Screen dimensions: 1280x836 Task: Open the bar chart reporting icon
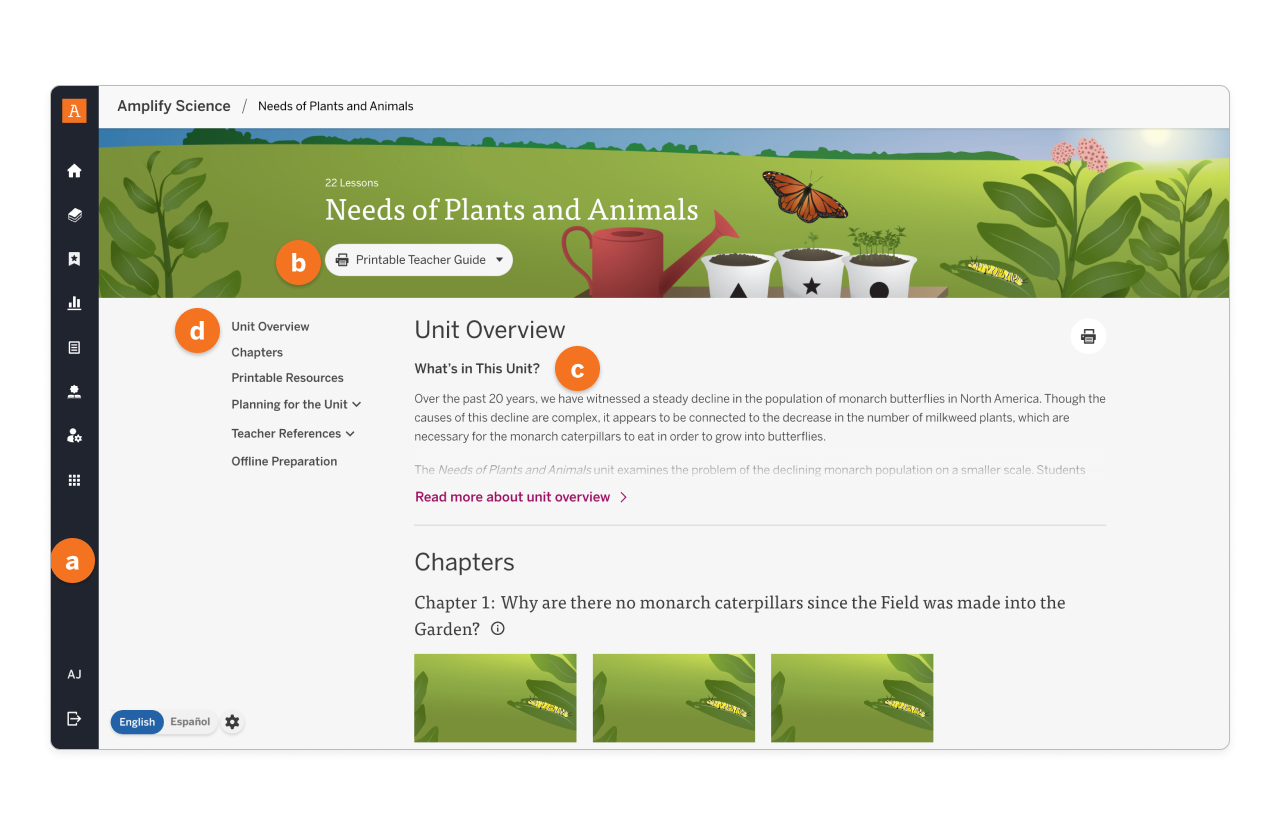pos(74,302)
